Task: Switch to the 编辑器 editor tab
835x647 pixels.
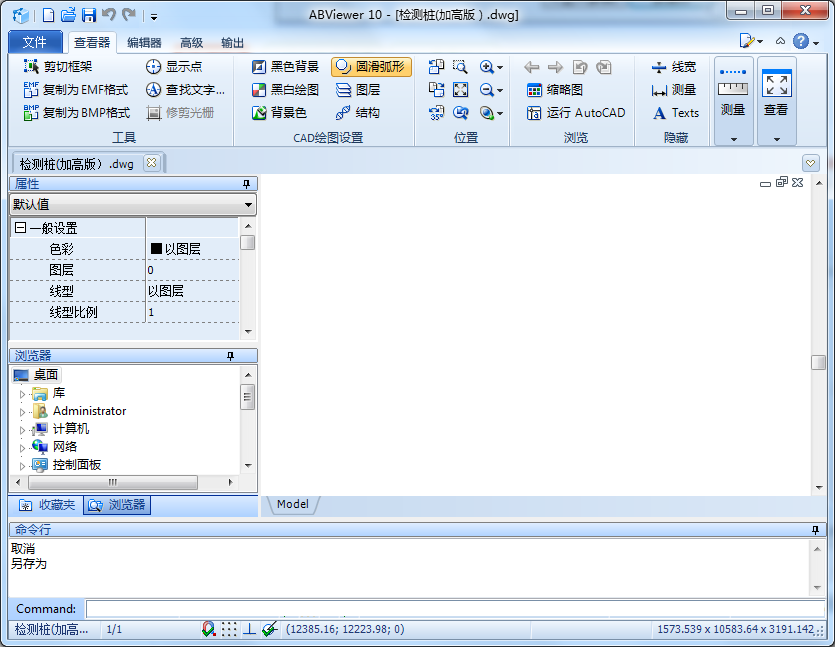Action: [144, 43]
